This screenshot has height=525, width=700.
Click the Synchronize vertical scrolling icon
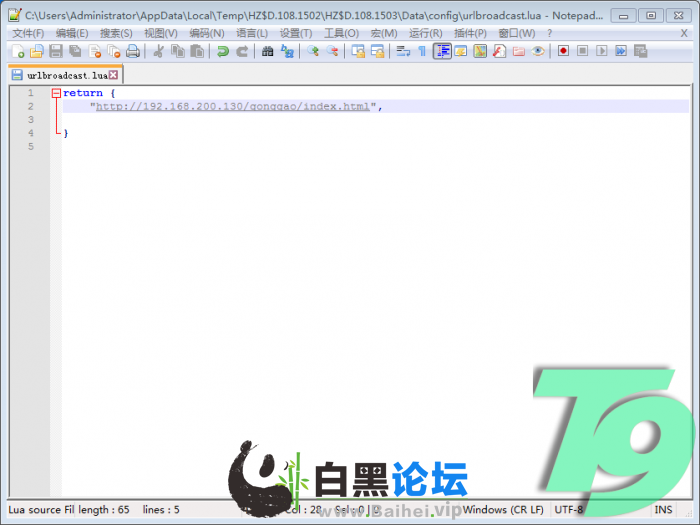(x=358, y=51)
